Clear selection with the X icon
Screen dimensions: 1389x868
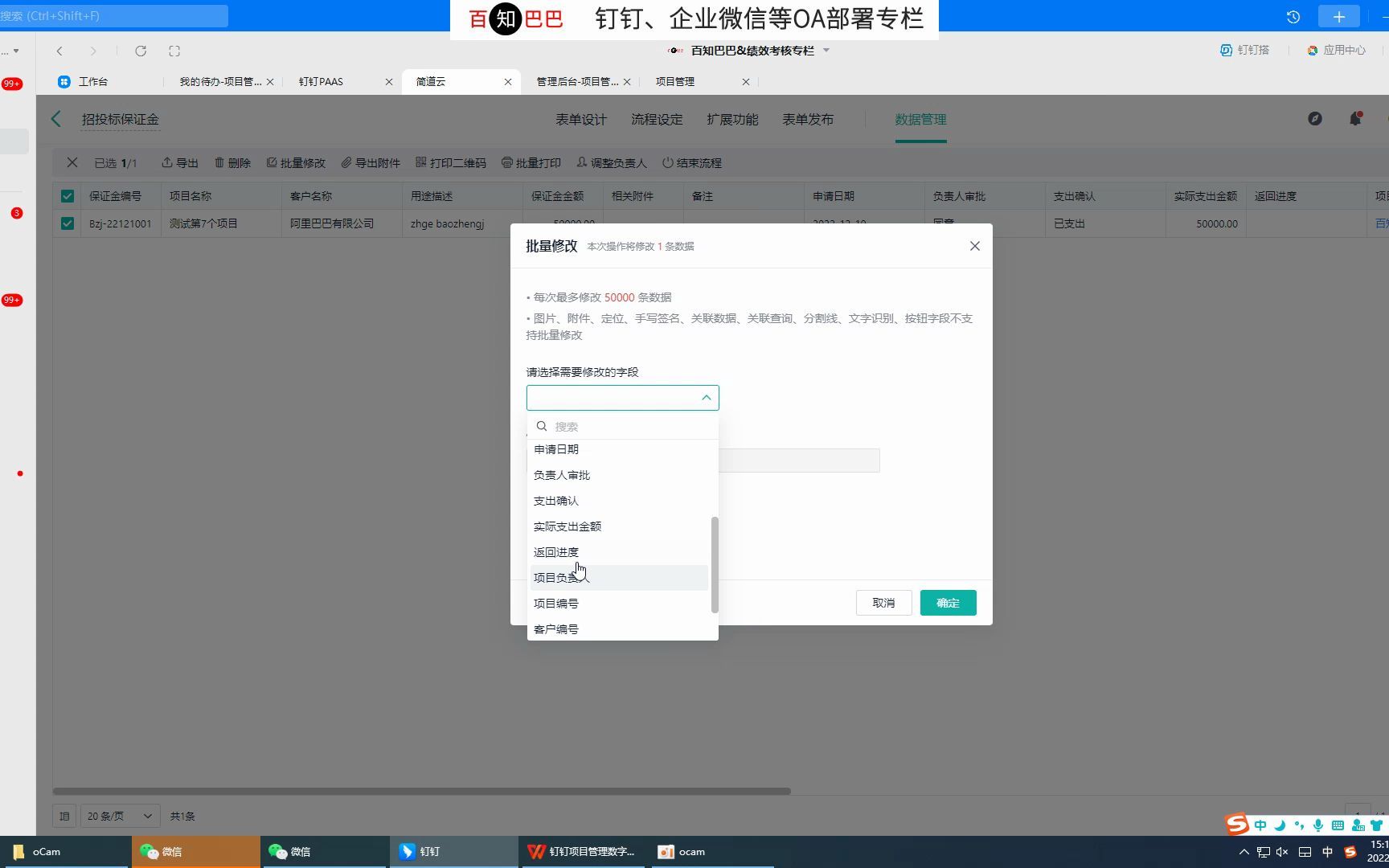[x=72, y=162]
